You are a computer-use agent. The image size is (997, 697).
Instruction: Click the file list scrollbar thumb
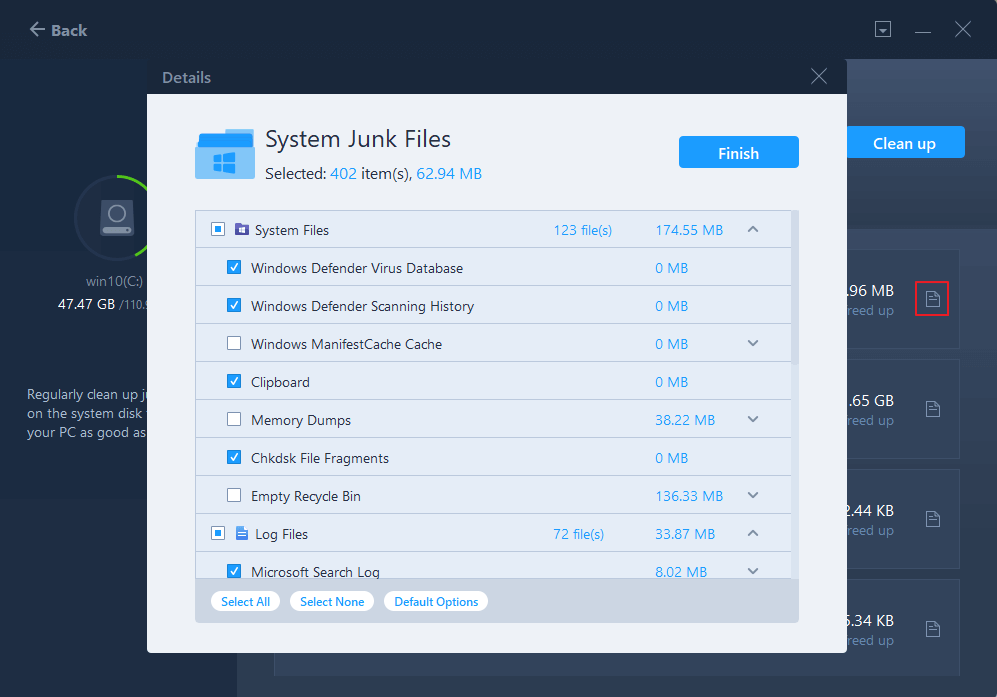click(x=795, y=287)
